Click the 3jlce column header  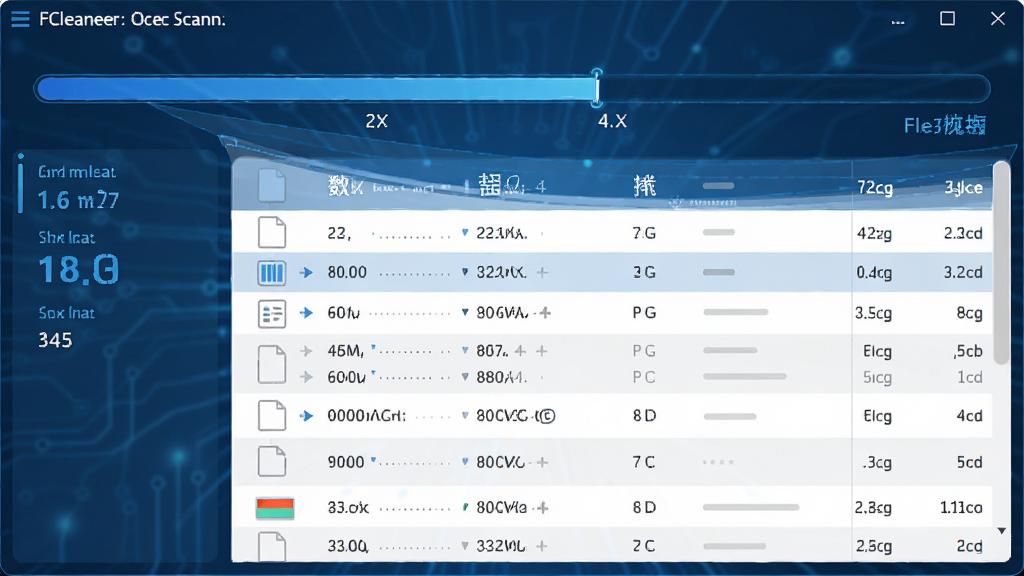point(963,187)
